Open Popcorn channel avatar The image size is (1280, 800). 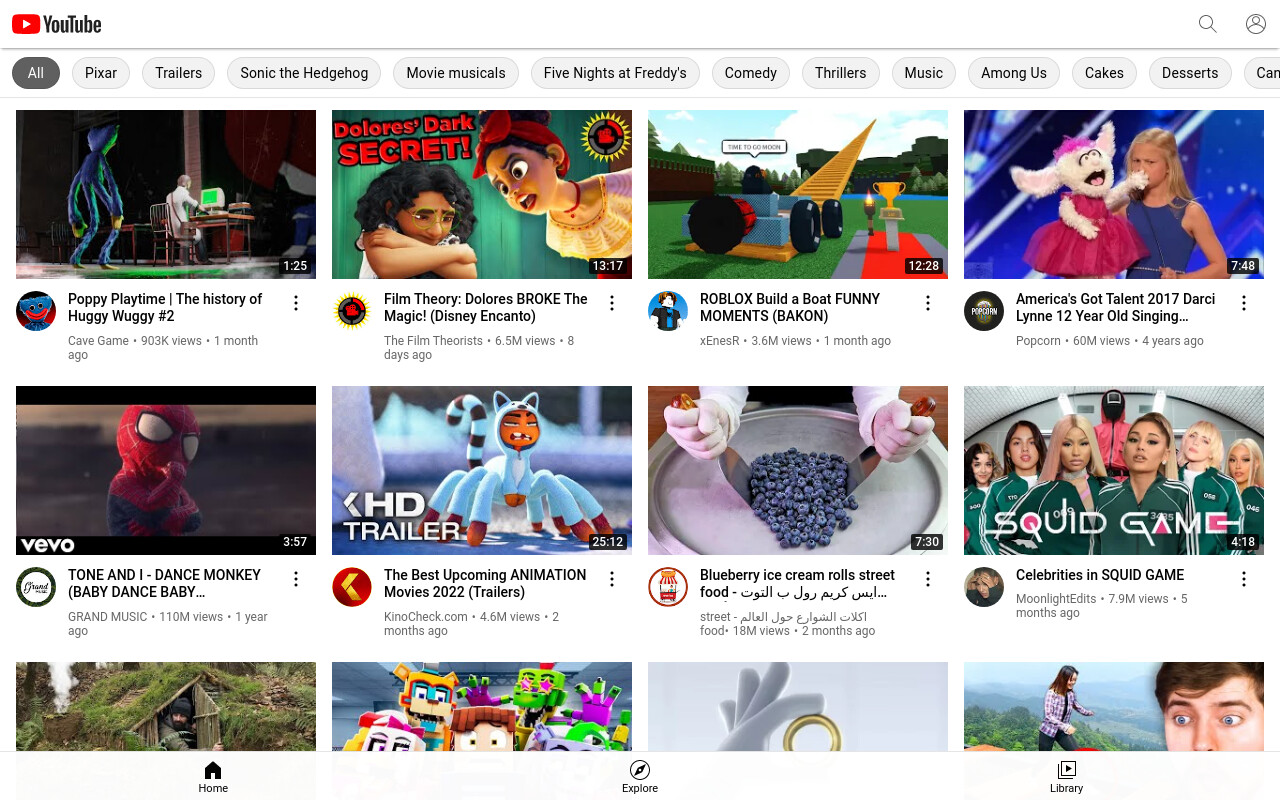[x=984, y=311]
